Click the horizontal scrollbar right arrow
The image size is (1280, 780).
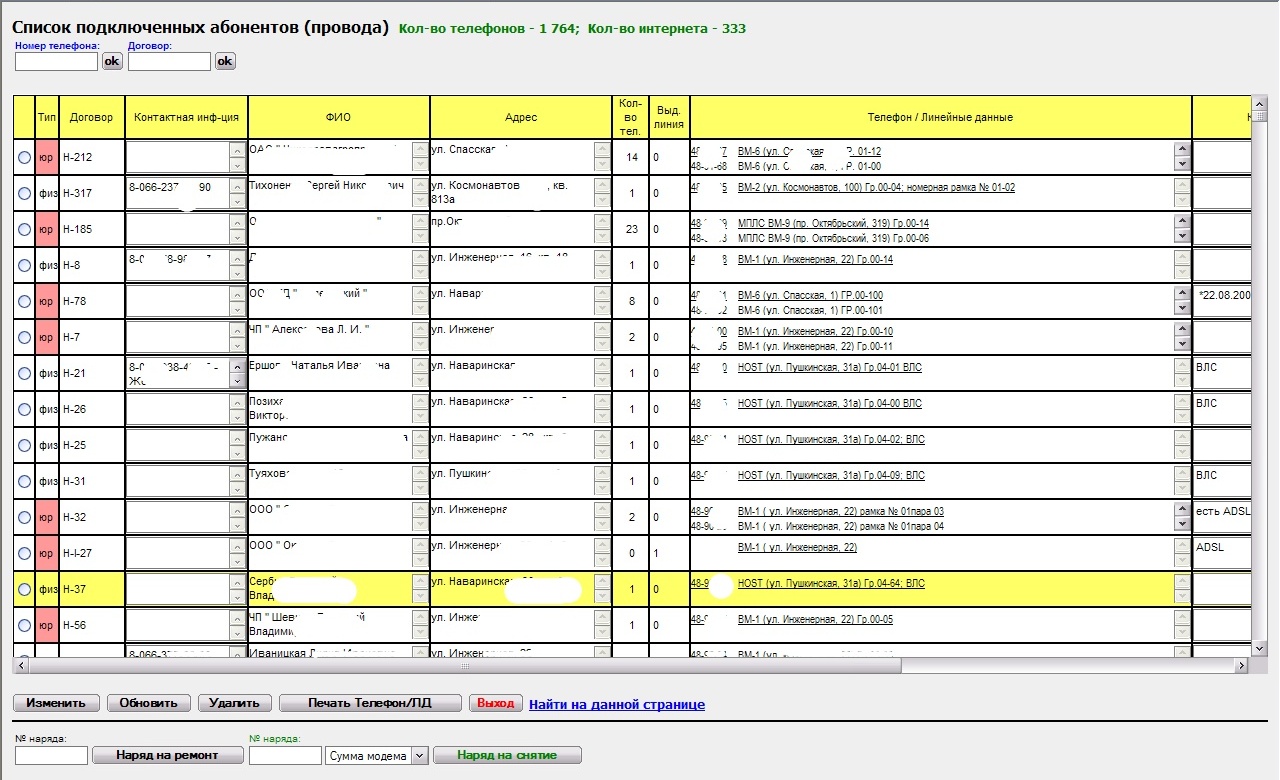click(x=1241, y=666)
